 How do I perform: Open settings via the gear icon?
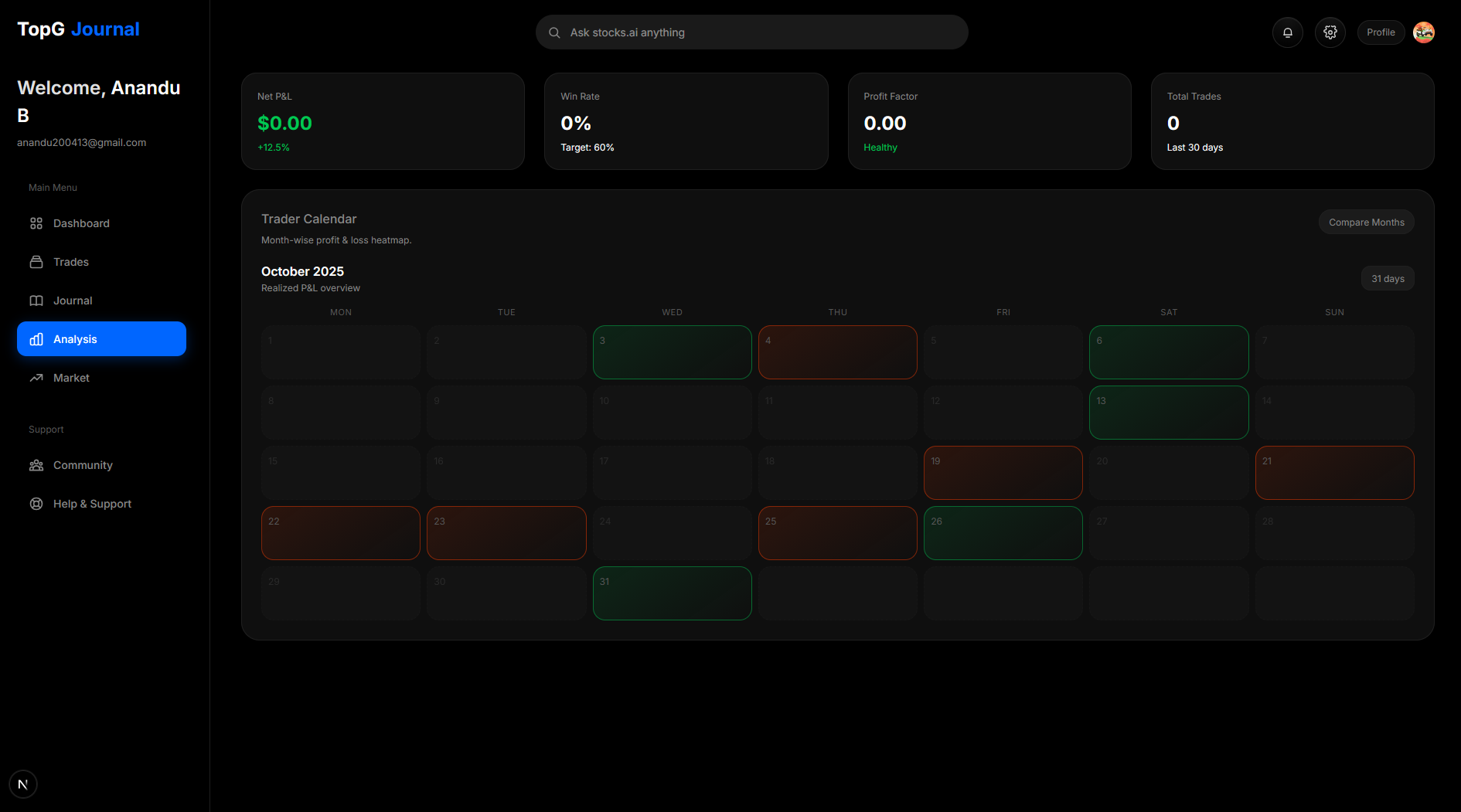click(x=1330, y=32)
